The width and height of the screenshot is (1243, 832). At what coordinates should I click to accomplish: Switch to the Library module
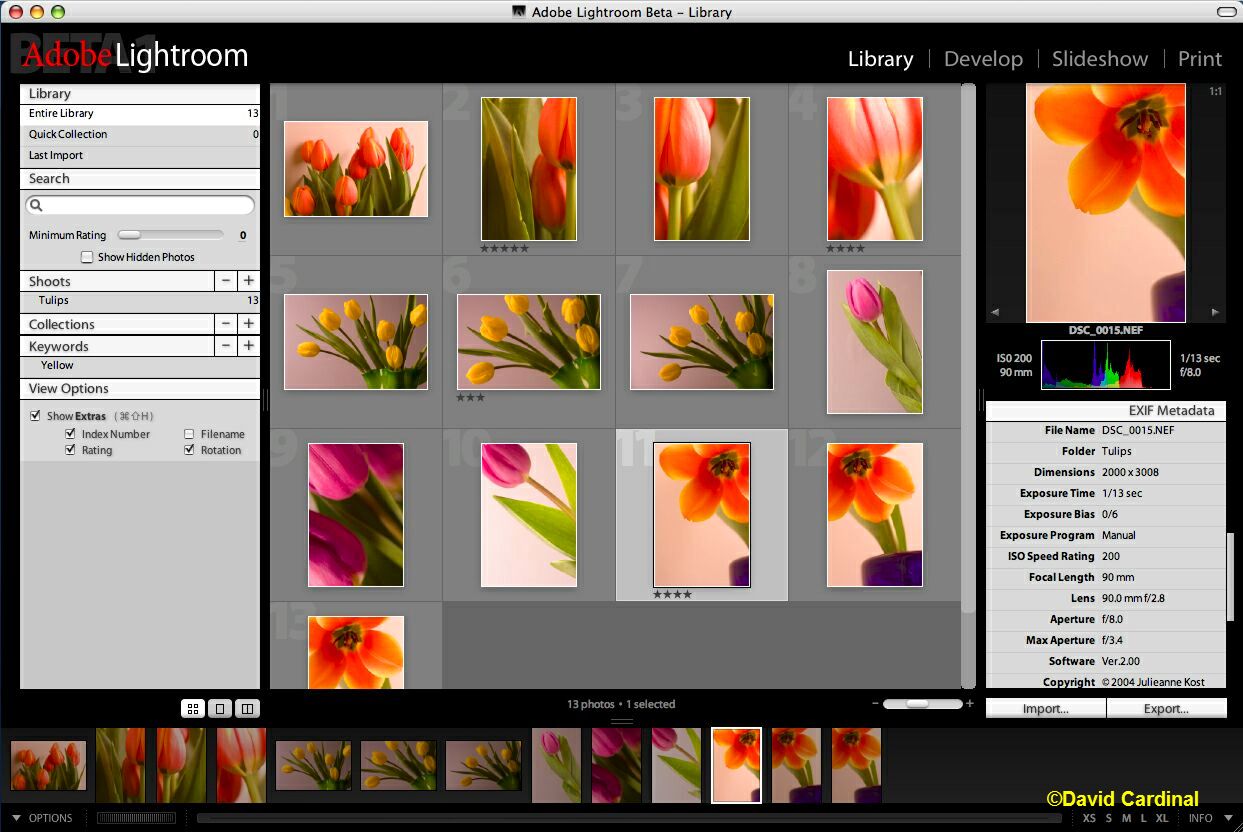(x=880, y=59)
